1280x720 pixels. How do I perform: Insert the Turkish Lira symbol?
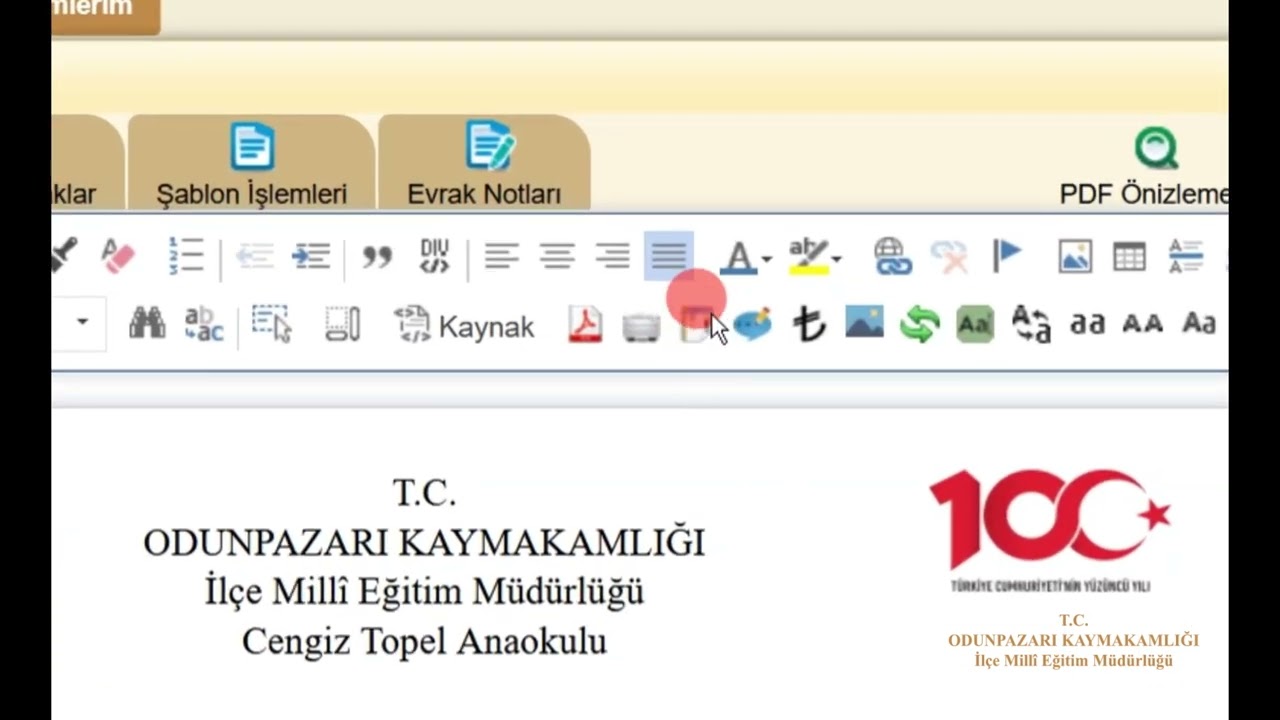coord(808,324)
